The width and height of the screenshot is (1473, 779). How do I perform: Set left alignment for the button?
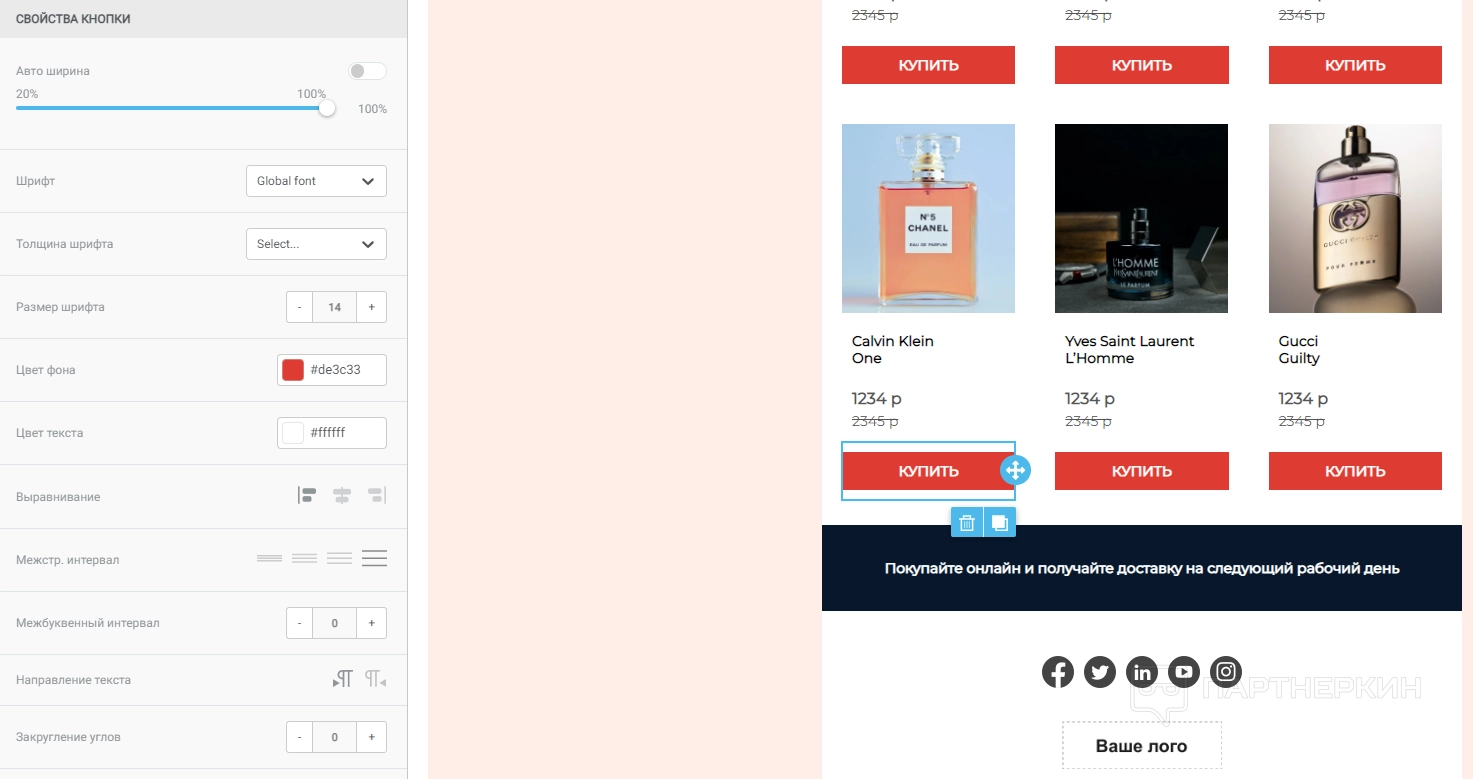pyautogui.click(x=307, y=495)
